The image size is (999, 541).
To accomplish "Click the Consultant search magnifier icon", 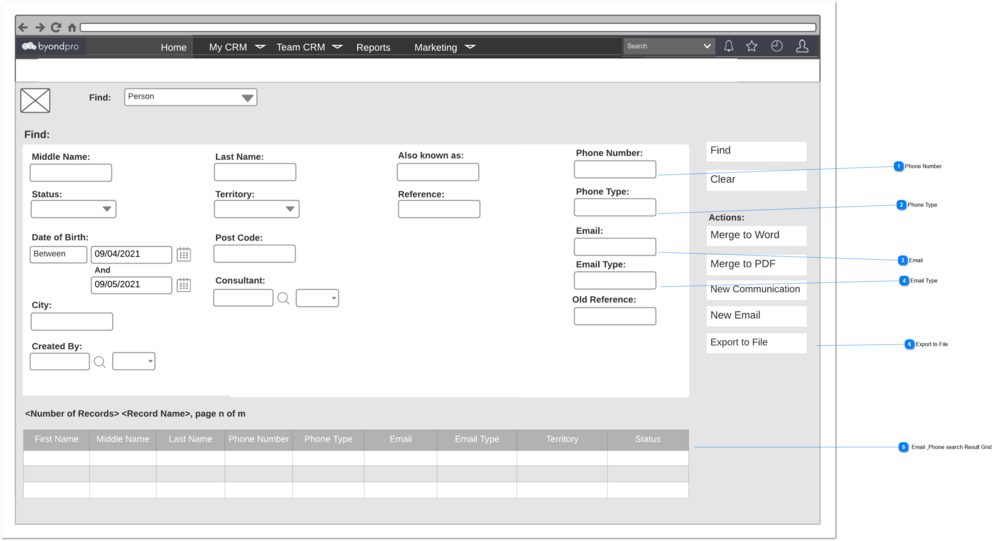I will (x=284, y=298).
